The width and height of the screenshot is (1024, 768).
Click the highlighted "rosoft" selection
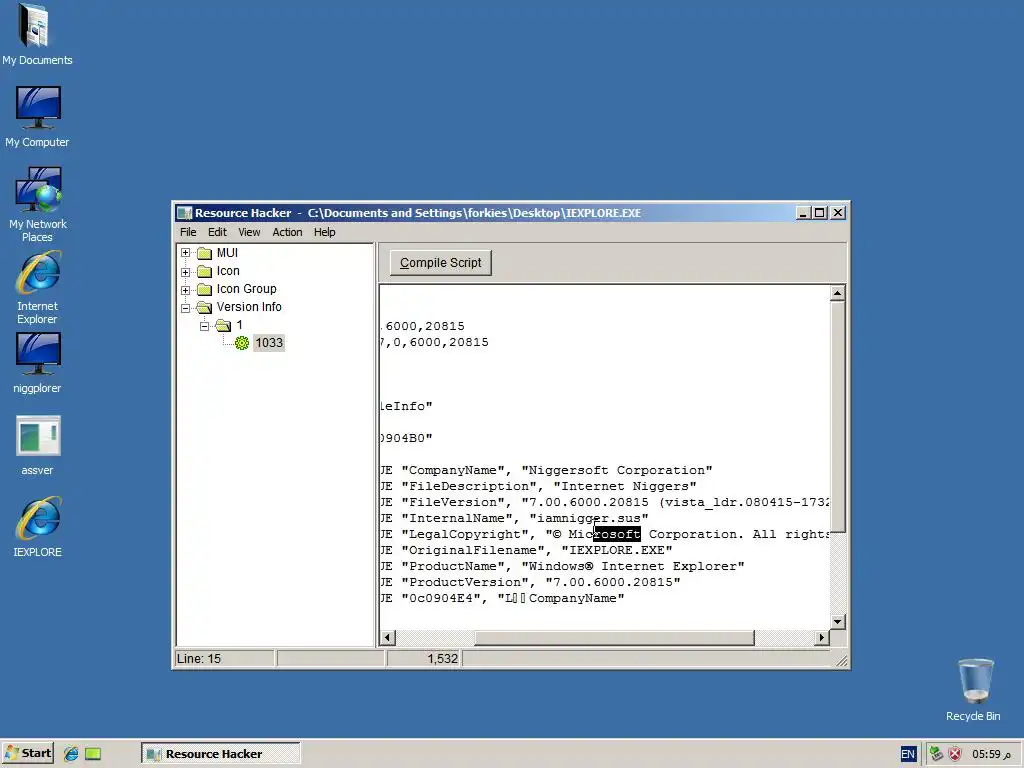[617, 534]
